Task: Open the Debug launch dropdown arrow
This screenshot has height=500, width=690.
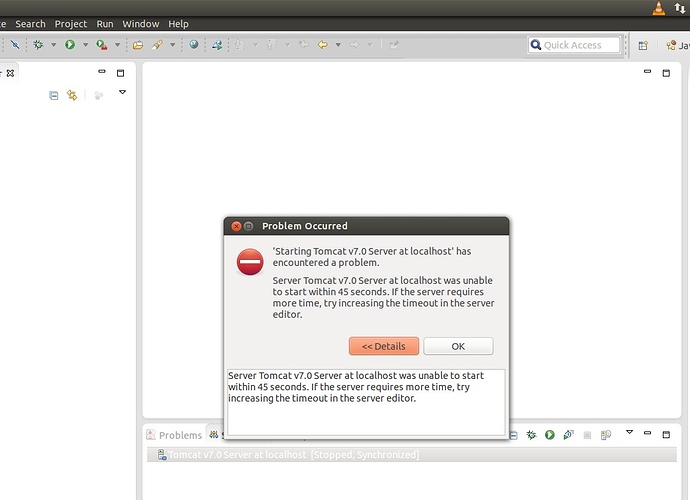Action: [54, 44]
